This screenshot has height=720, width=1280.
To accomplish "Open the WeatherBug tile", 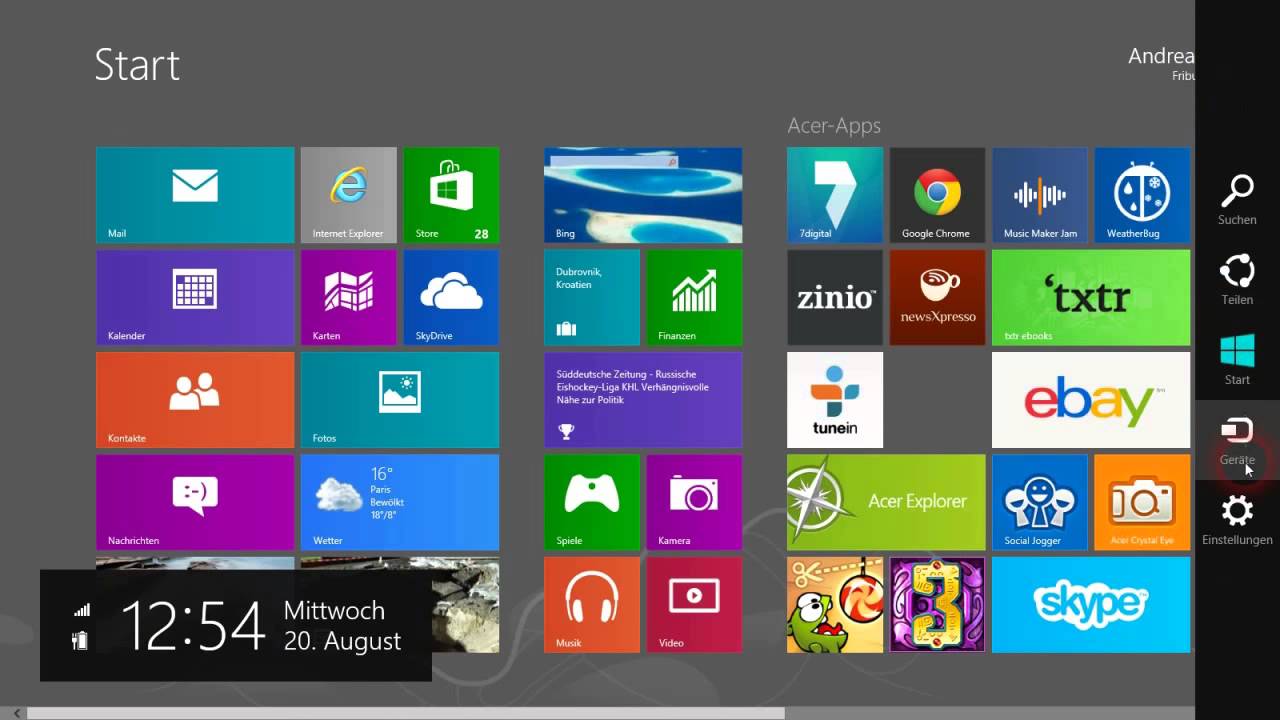I will (1142, 195).
